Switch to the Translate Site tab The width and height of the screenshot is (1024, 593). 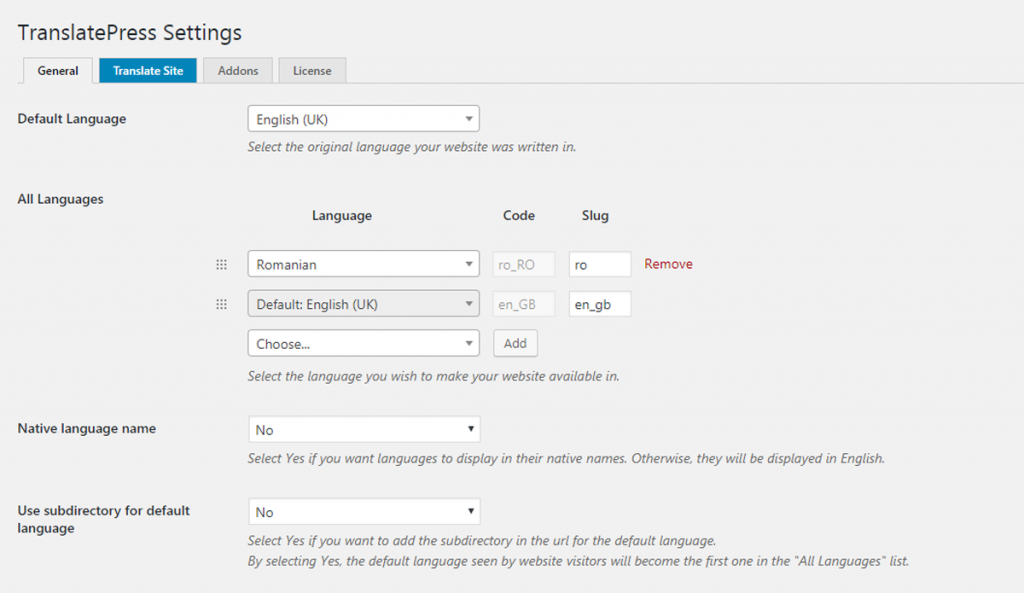(x=148, y=71)
